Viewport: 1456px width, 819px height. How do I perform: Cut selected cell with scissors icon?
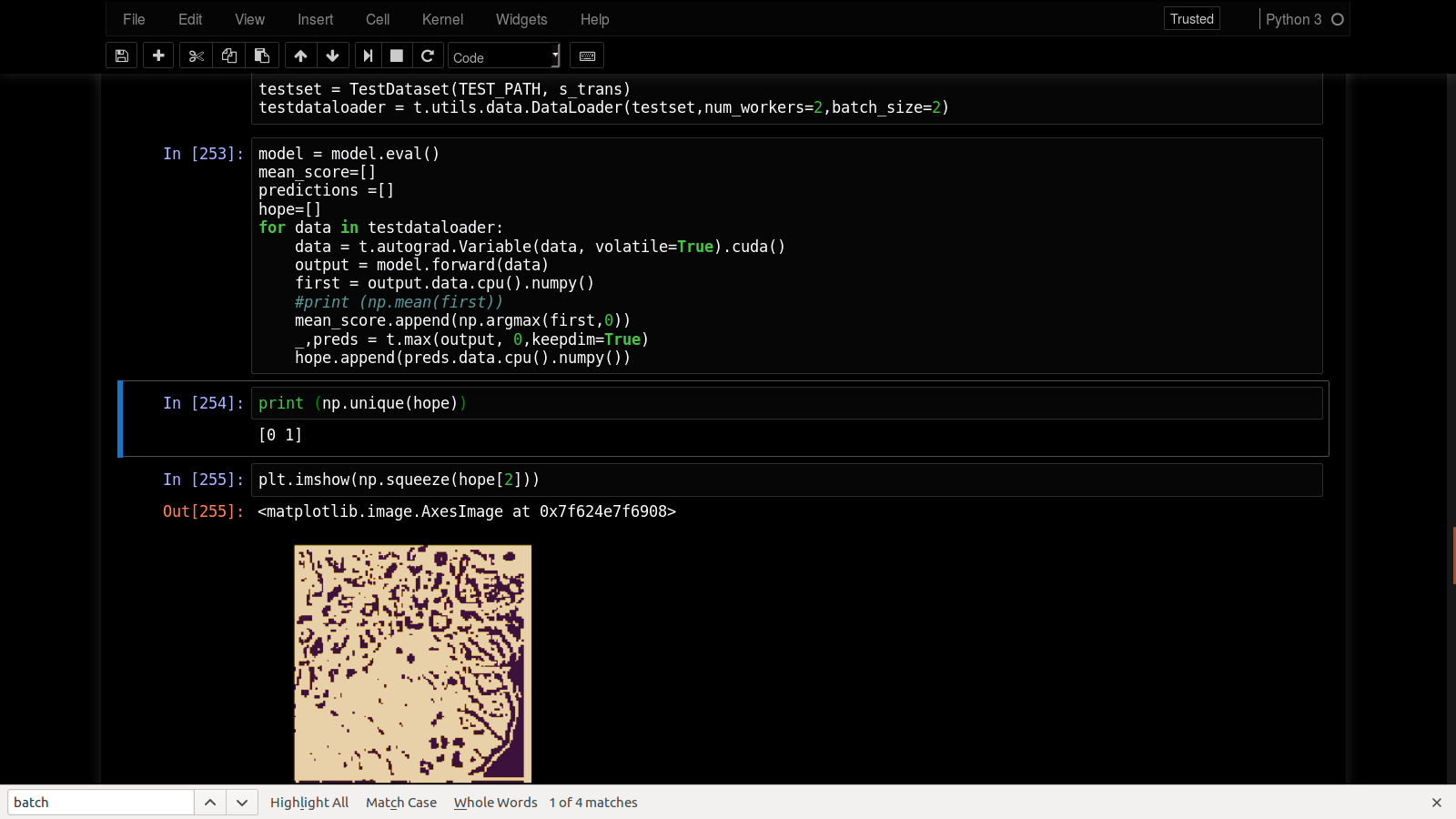pyautogui.click(x=196, y=56)
